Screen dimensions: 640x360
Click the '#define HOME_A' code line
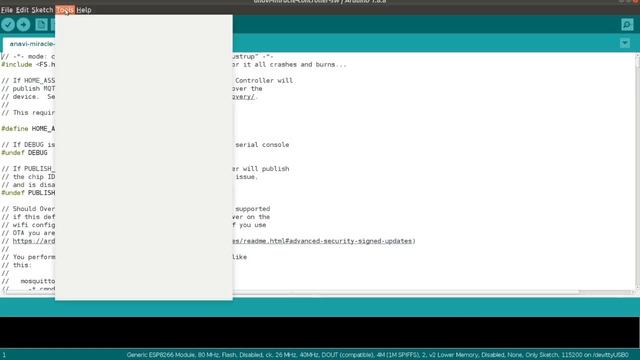(x=28, y=129)
